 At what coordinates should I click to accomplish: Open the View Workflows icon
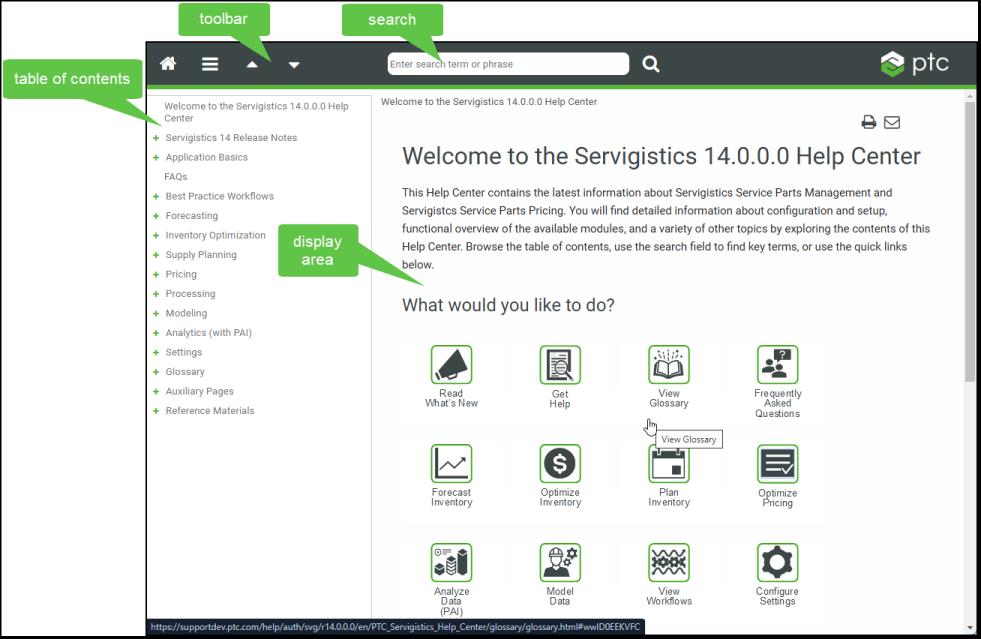[669, 562]
